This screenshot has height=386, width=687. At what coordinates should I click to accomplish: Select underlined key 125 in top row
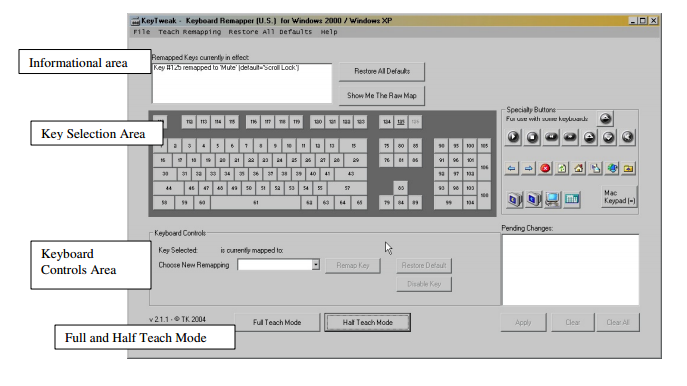click(x=400, y=122)
